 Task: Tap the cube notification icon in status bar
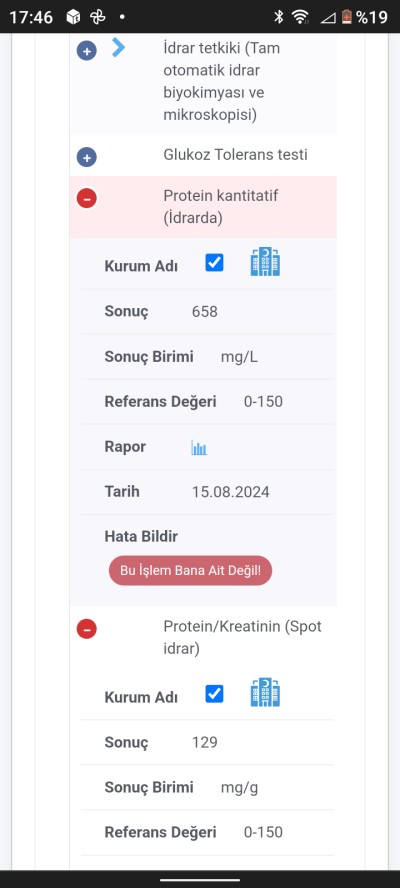coord(73,18)
